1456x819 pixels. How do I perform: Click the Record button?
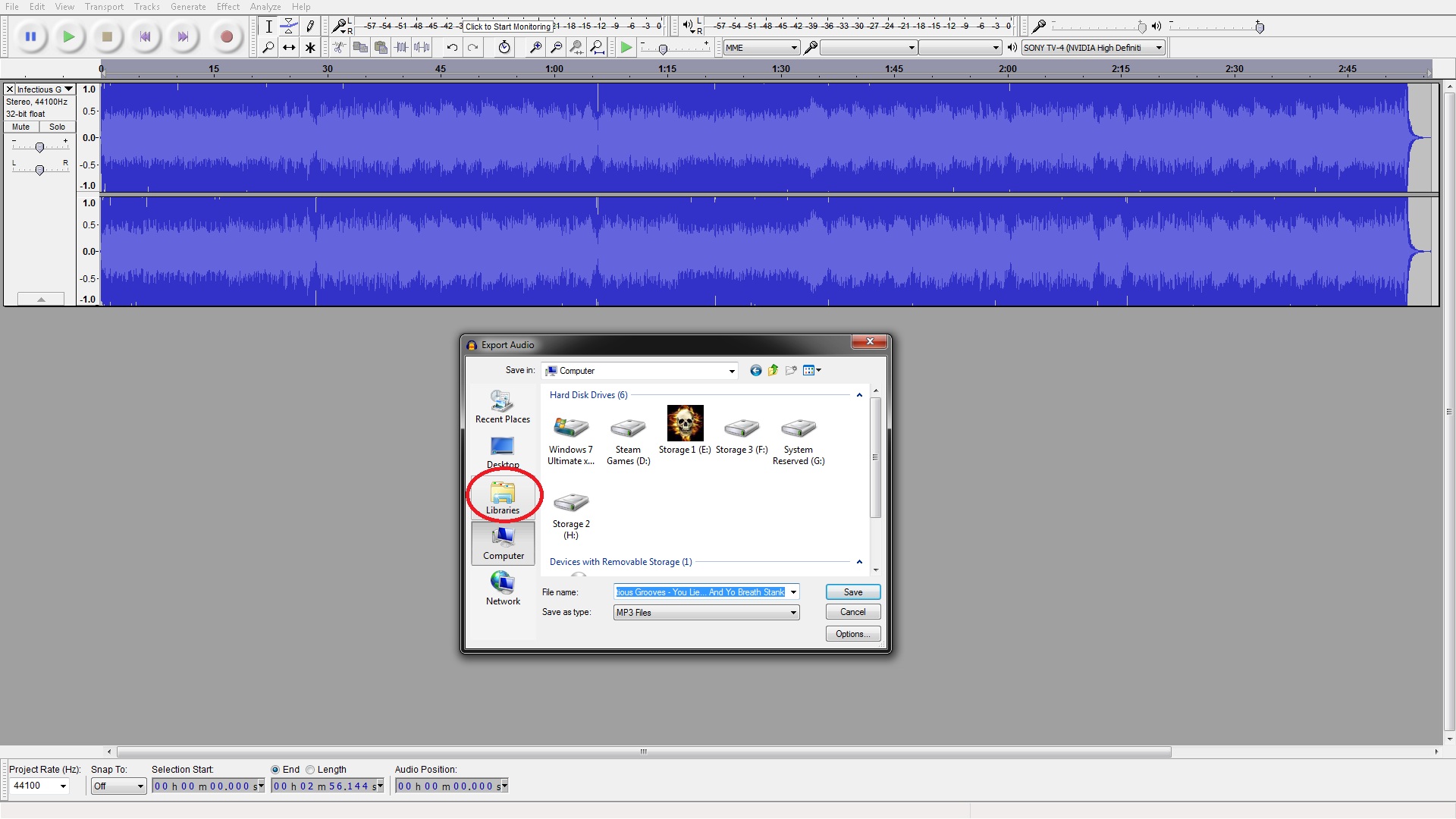click(x=225, y=36)
